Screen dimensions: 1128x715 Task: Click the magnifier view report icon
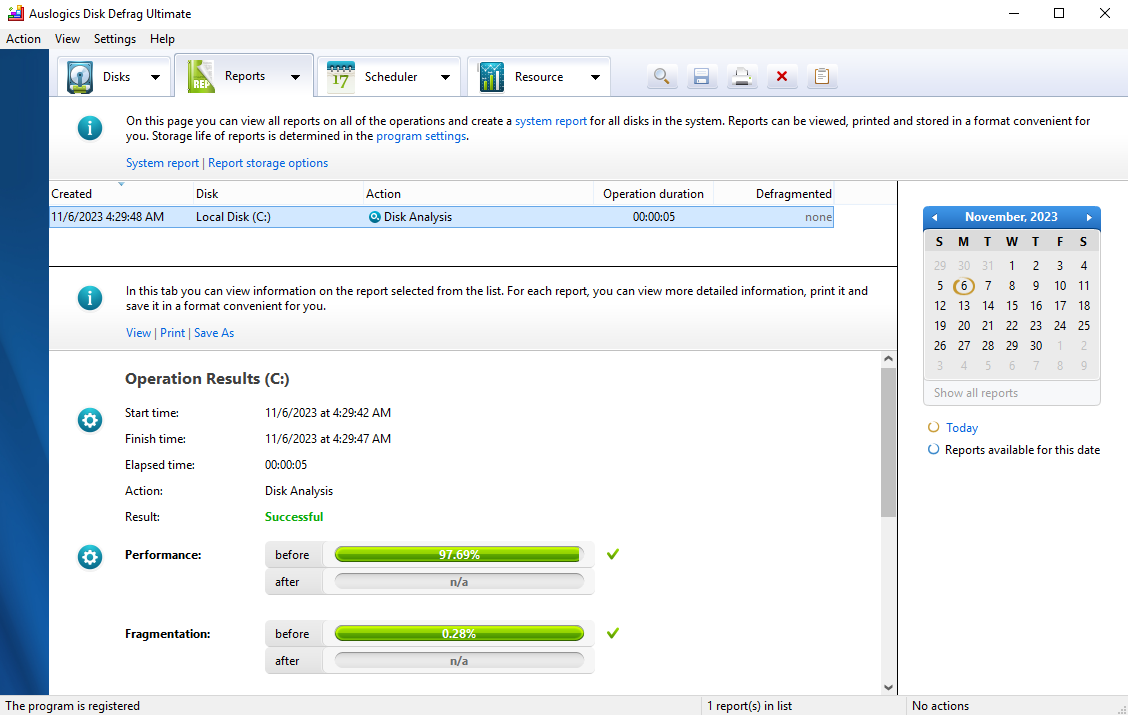coord(662,76)
